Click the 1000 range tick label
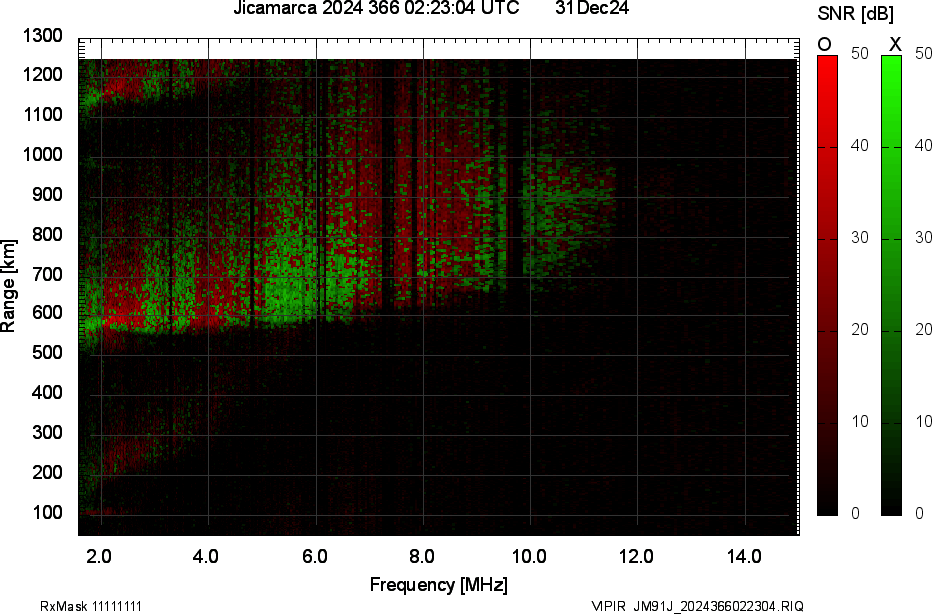Screen dimensions: 932x614 (43, 155)
